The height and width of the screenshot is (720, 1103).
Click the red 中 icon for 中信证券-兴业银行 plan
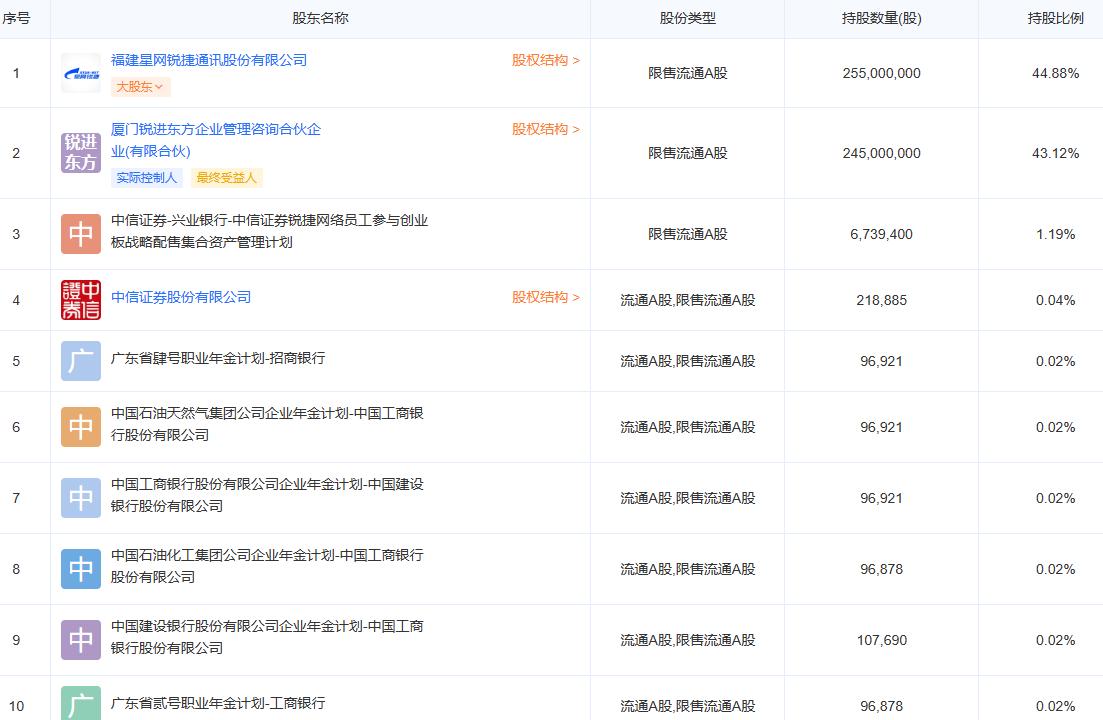[x=81, y=234]
